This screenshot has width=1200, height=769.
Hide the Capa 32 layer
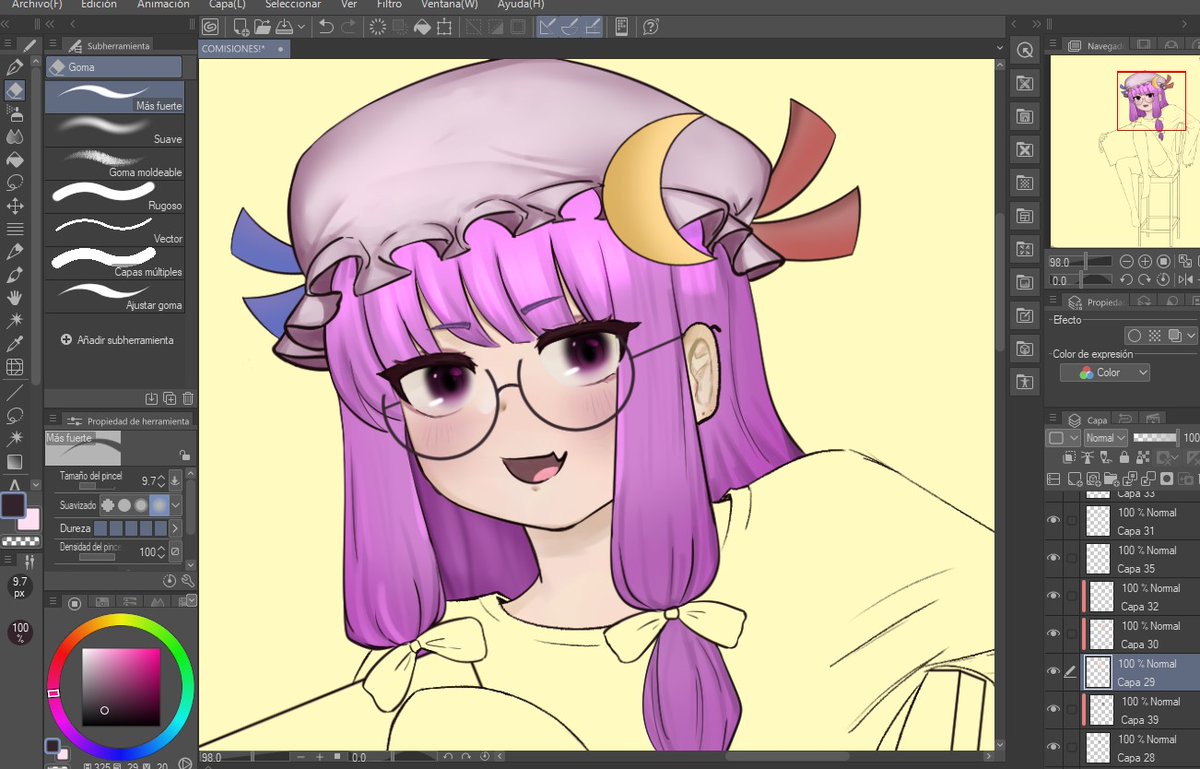coord(1053,596)
